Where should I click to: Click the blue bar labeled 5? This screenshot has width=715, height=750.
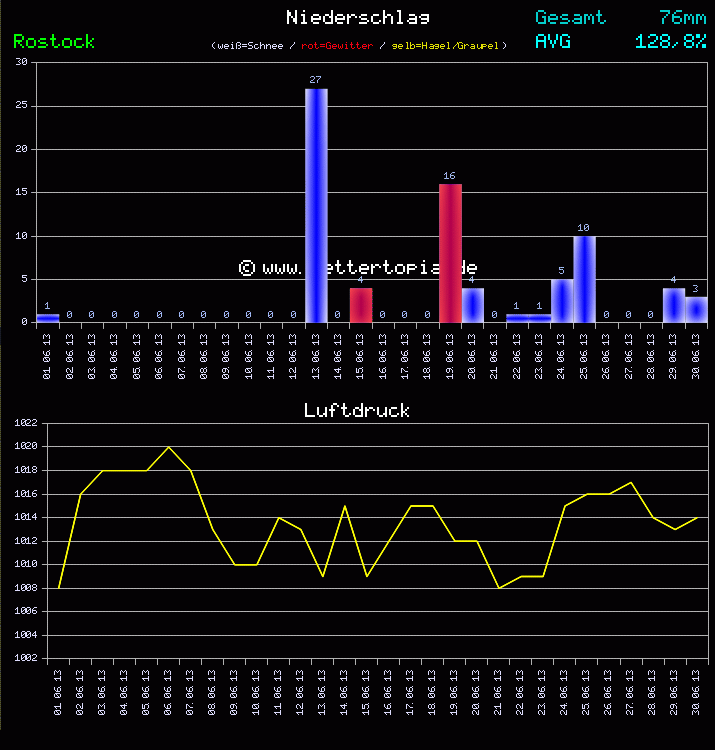pos(562,300)
